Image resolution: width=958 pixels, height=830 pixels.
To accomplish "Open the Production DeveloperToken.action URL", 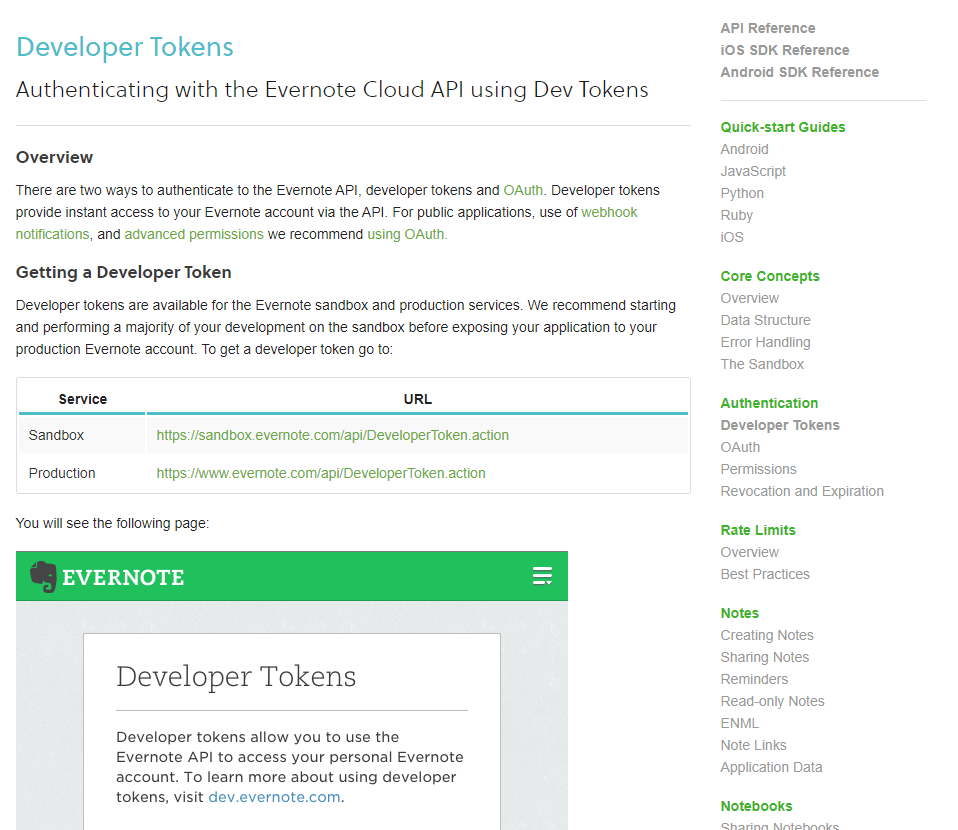I will [321, 473].
